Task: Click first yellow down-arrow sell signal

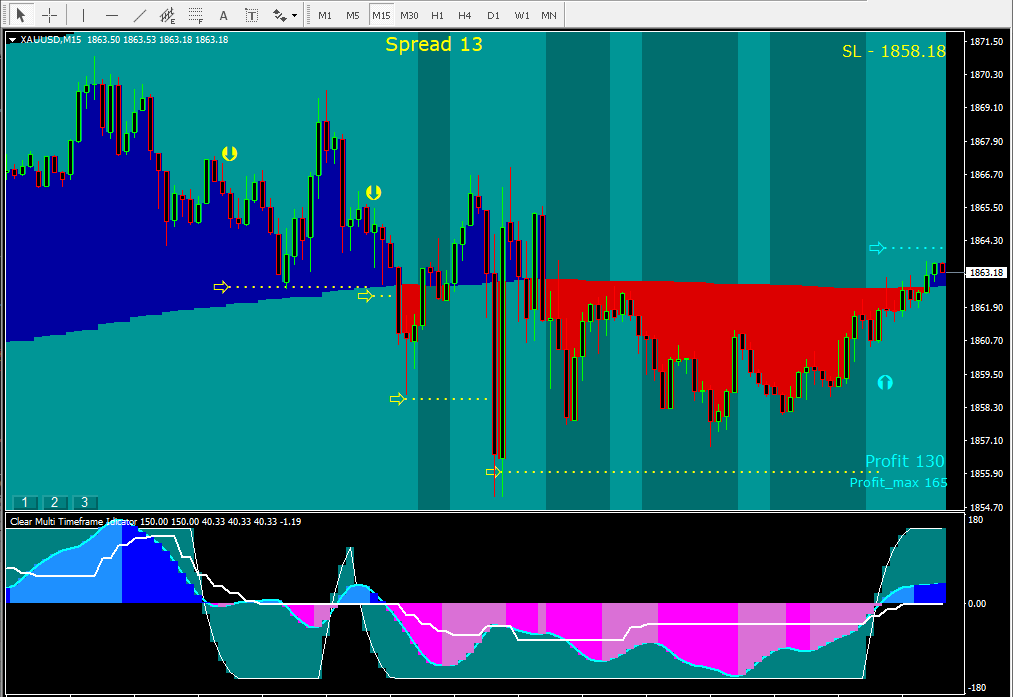Action: [x=229, y=154]
